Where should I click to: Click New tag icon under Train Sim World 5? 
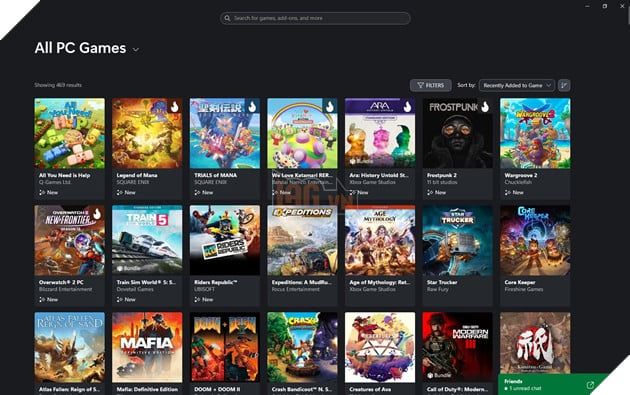[119, 299]
